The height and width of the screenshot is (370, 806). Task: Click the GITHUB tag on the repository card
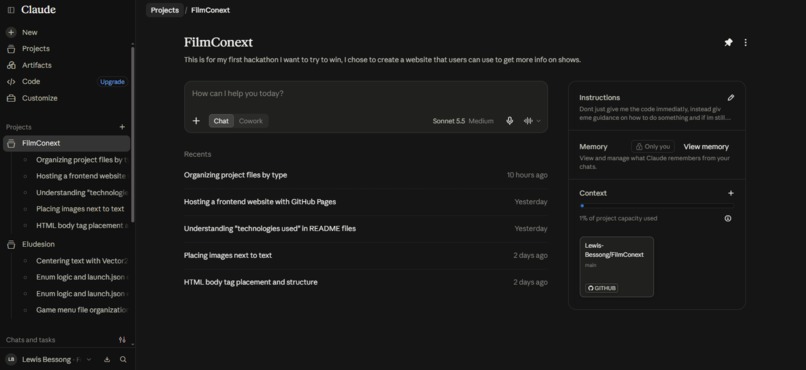point(601,288)
